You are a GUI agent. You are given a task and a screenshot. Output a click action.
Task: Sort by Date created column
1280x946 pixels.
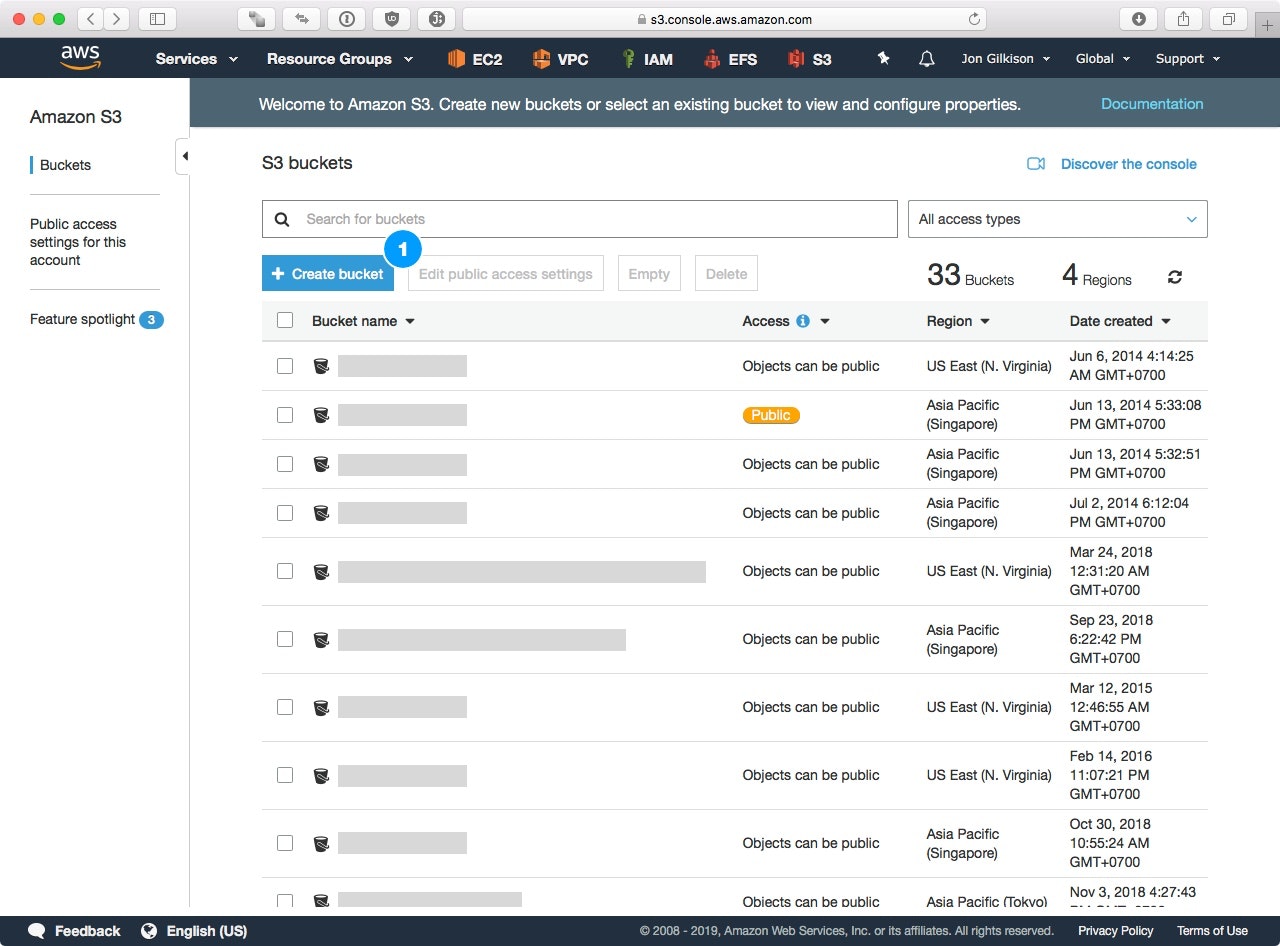click(x=1120, y=321)
